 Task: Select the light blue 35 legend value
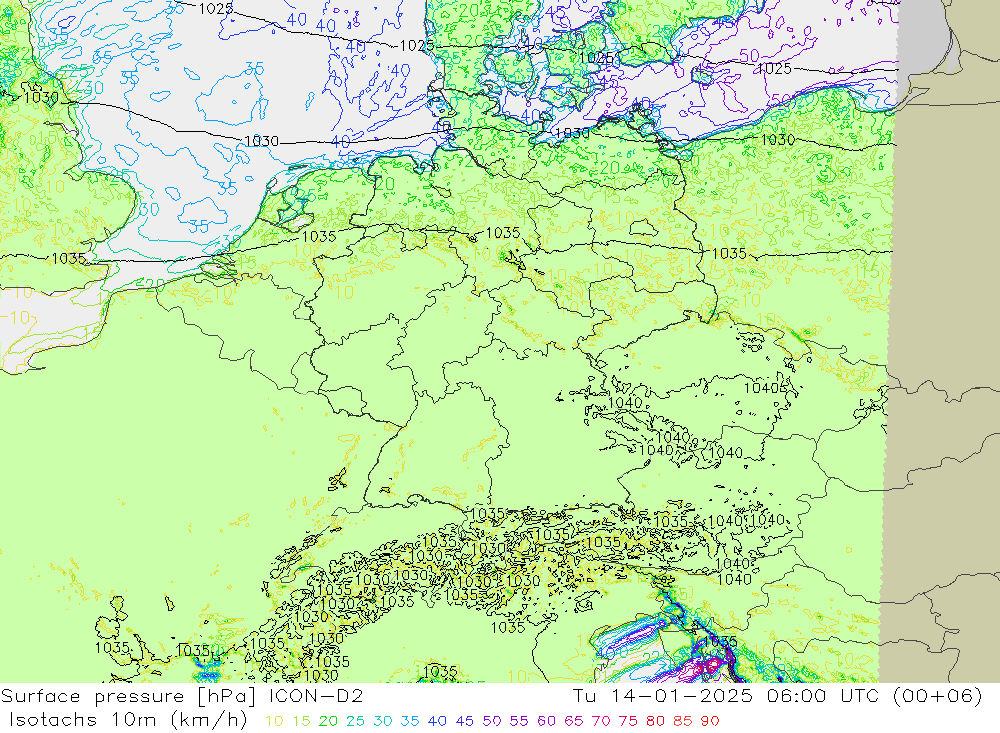pos(410,721)
